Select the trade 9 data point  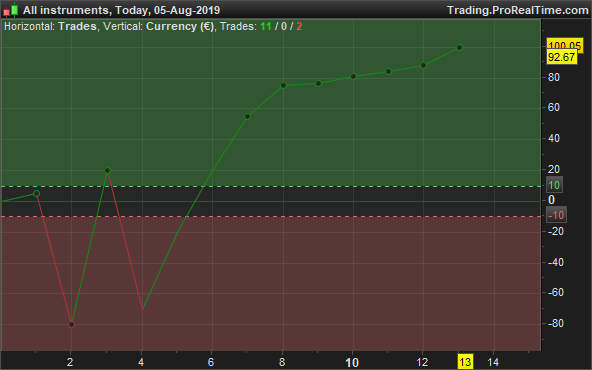tap(318, 83)
